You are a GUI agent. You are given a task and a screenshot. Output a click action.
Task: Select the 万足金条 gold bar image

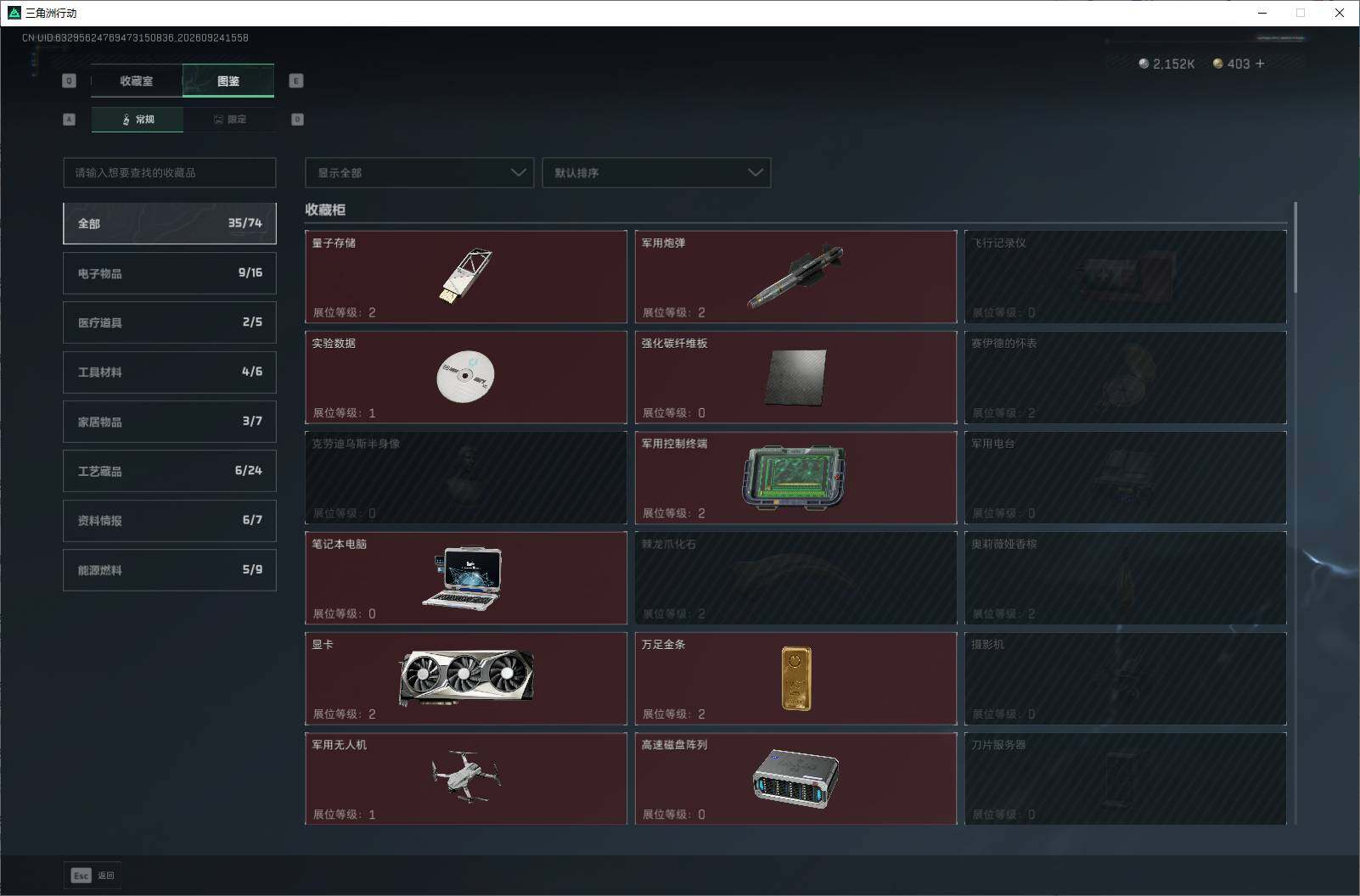pyautogui.click(x=795, y=678)
